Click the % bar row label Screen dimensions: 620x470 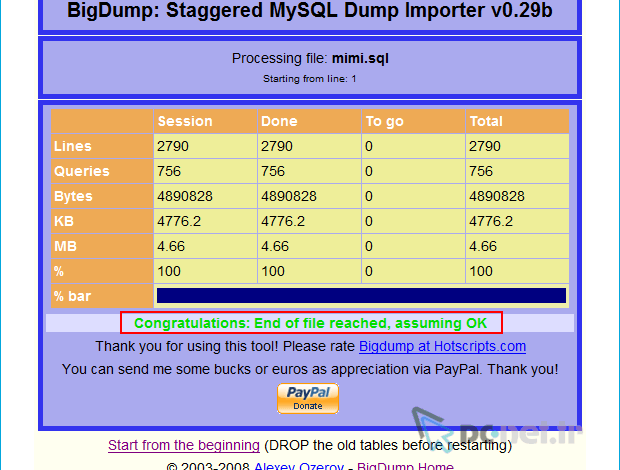coord(72,296)
